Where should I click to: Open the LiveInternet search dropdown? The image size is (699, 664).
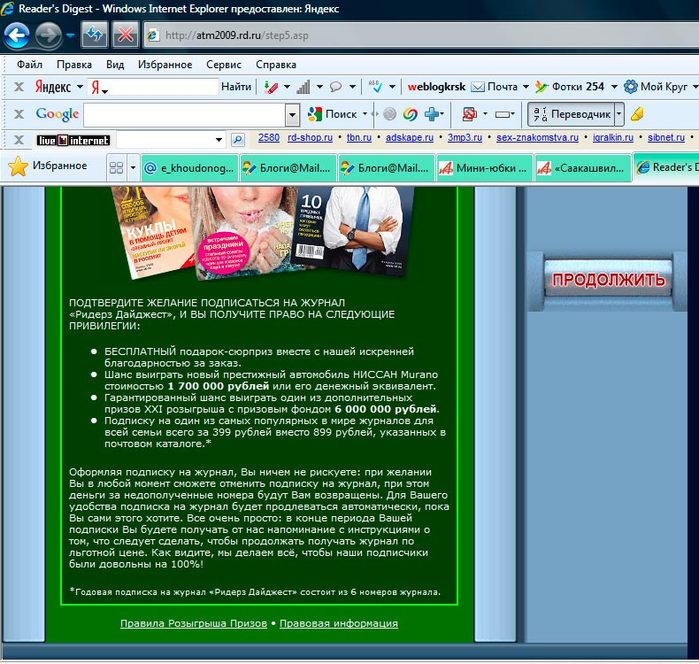coord(219,140)
